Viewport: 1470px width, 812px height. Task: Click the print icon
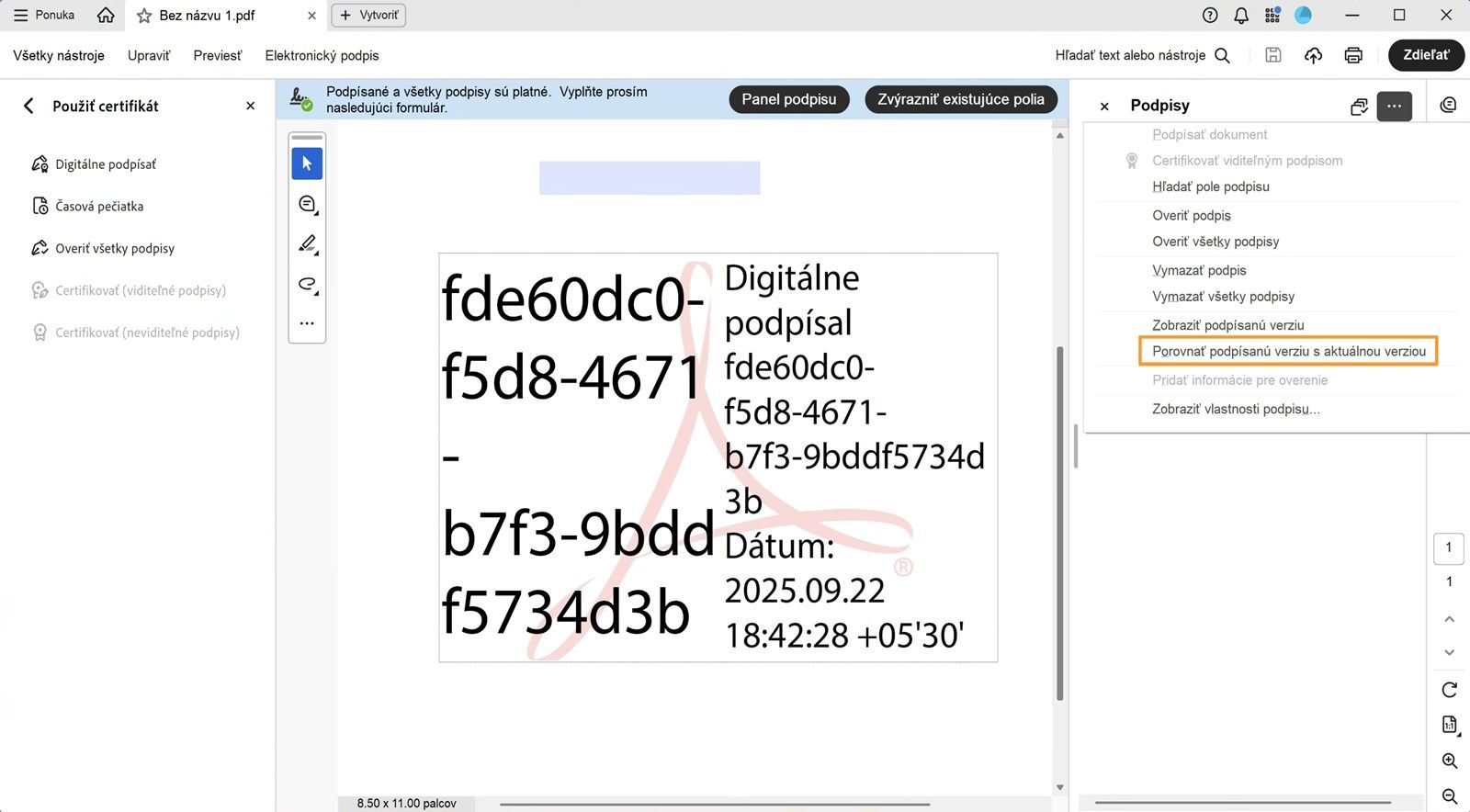point(1353,55)
